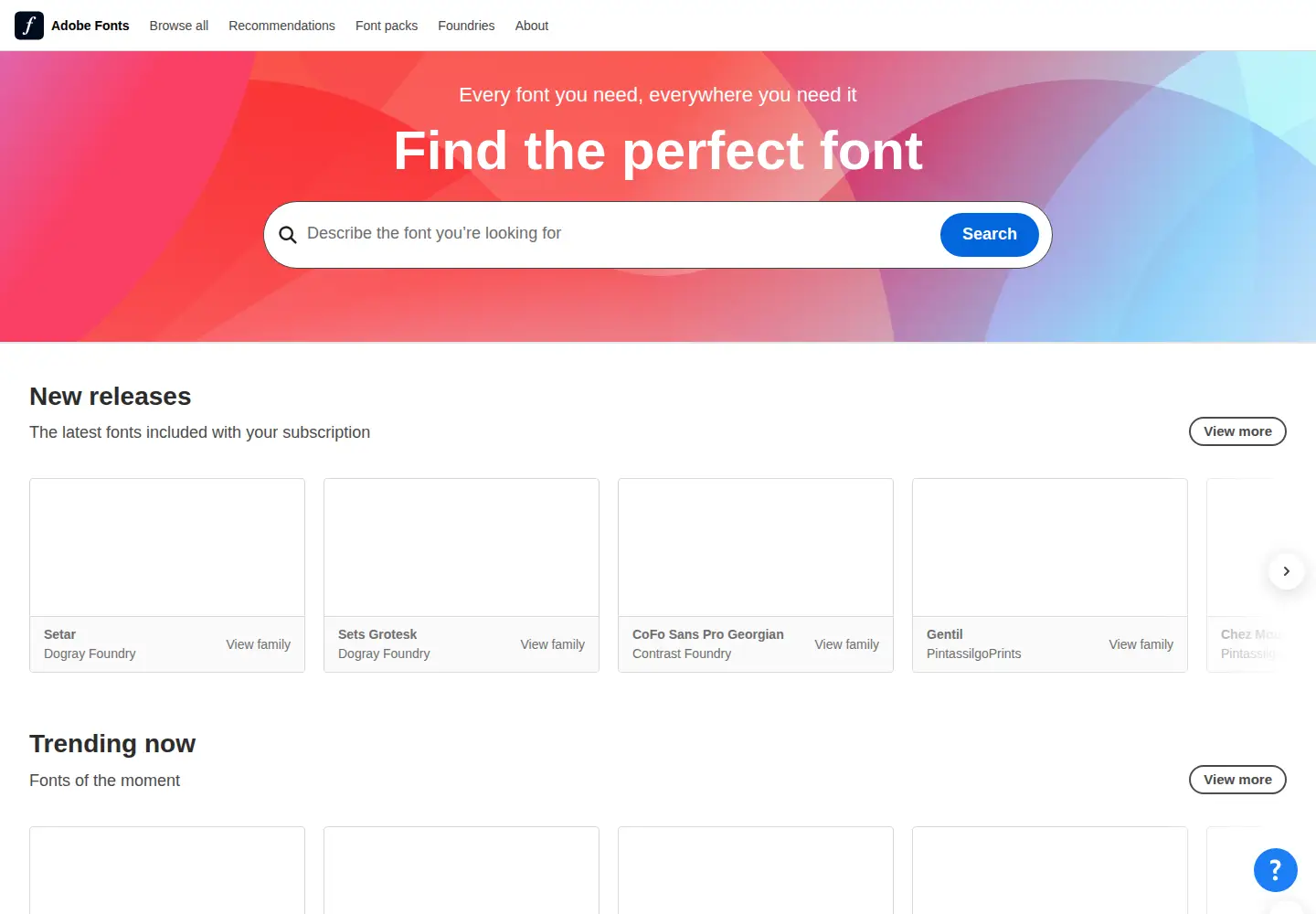
Task: Click the Gentil font name
Action: (945, 634)
